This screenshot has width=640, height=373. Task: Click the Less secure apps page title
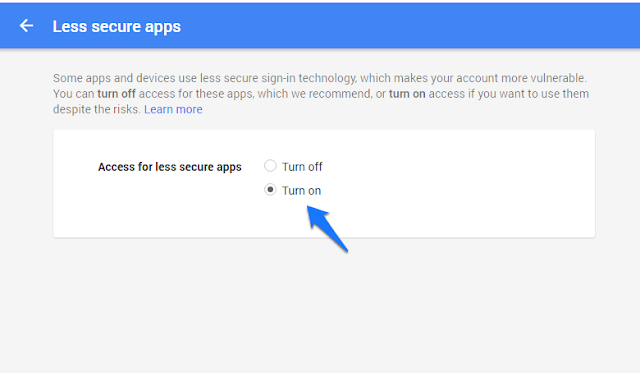(x=117, y=27)
